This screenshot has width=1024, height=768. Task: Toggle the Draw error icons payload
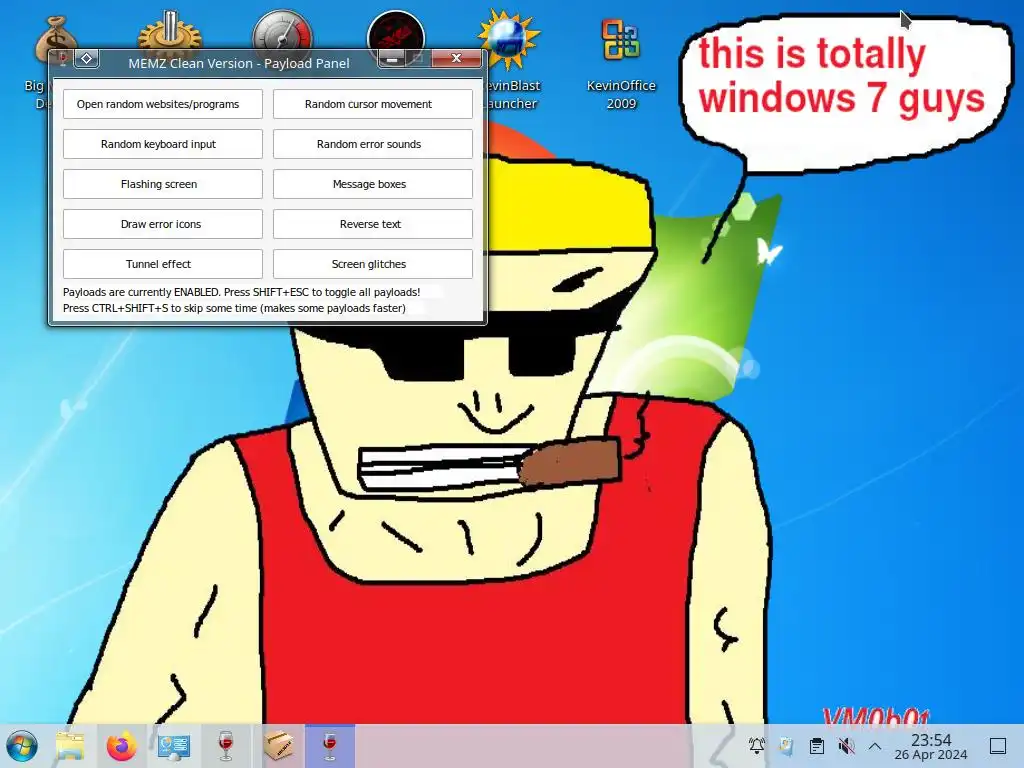163,224
